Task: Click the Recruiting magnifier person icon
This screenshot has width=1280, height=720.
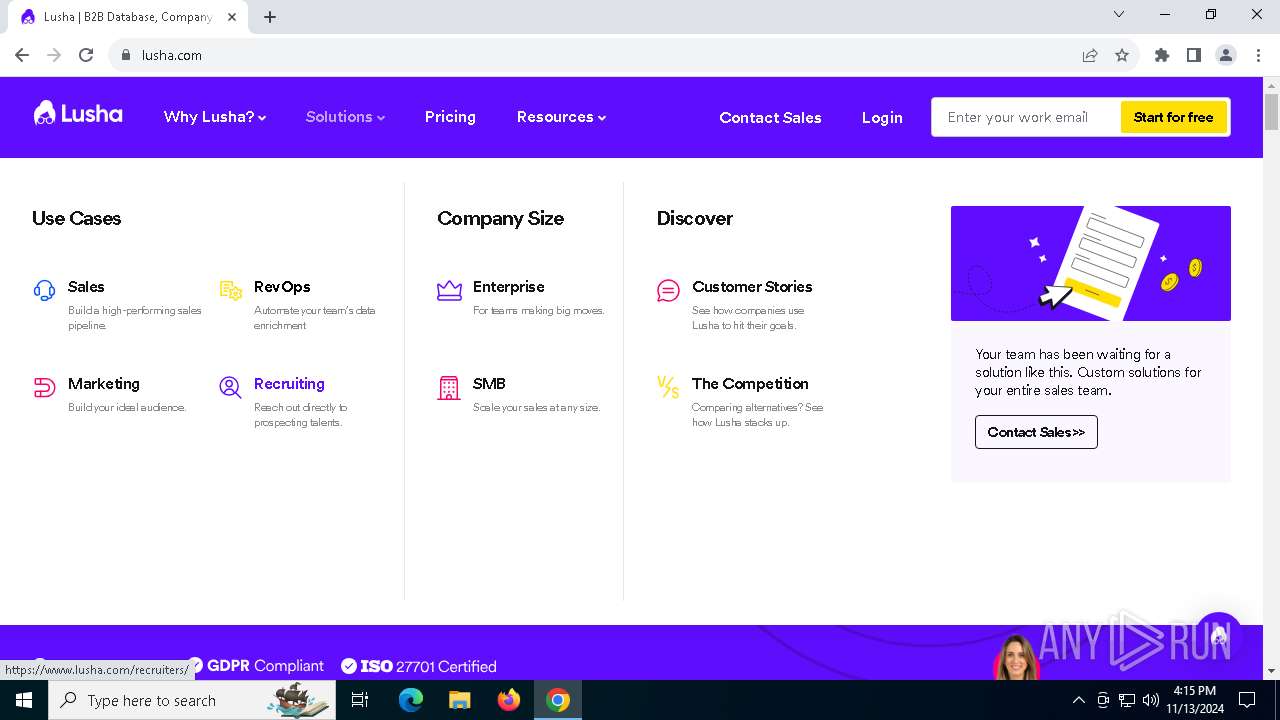Action: pos(231,388)
